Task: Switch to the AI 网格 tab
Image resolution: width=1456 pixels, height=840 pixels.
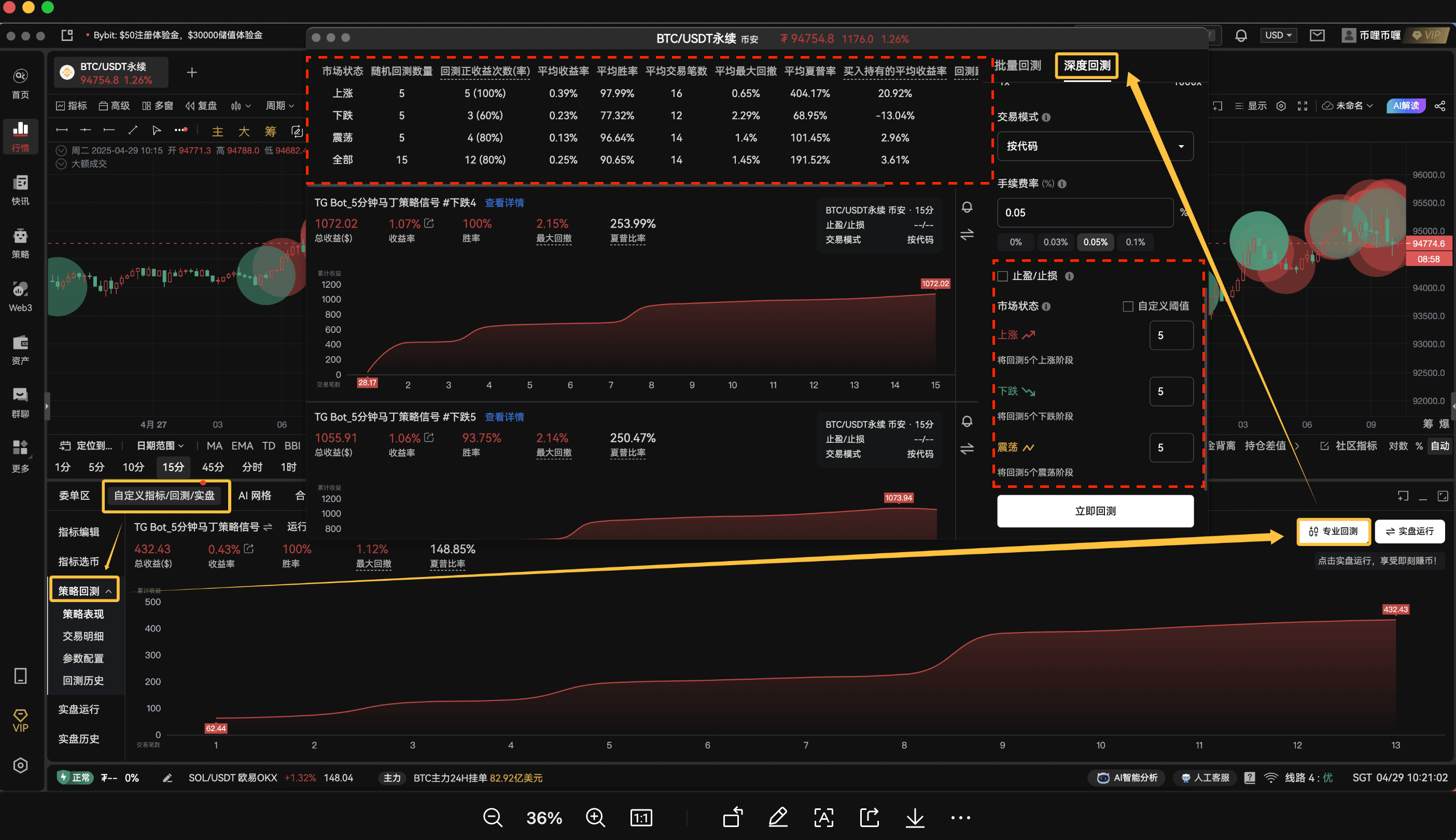Action: click(255, 496)
